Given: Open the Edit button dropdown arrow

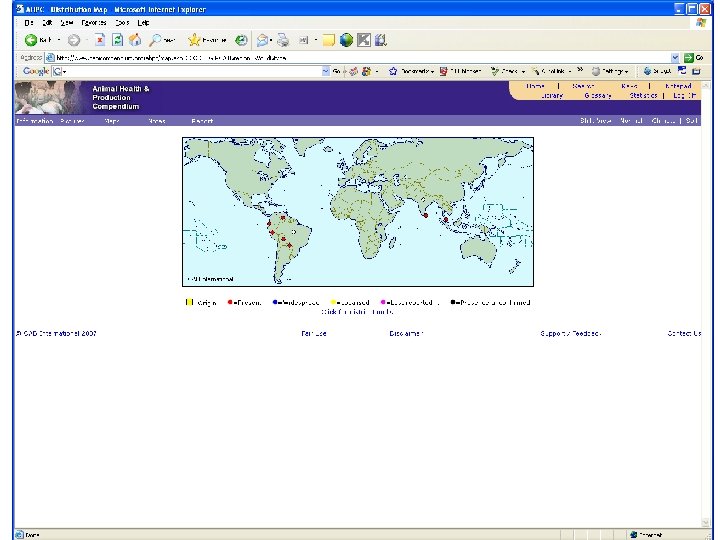Looking at the screenshot, I should click(316, 40).
